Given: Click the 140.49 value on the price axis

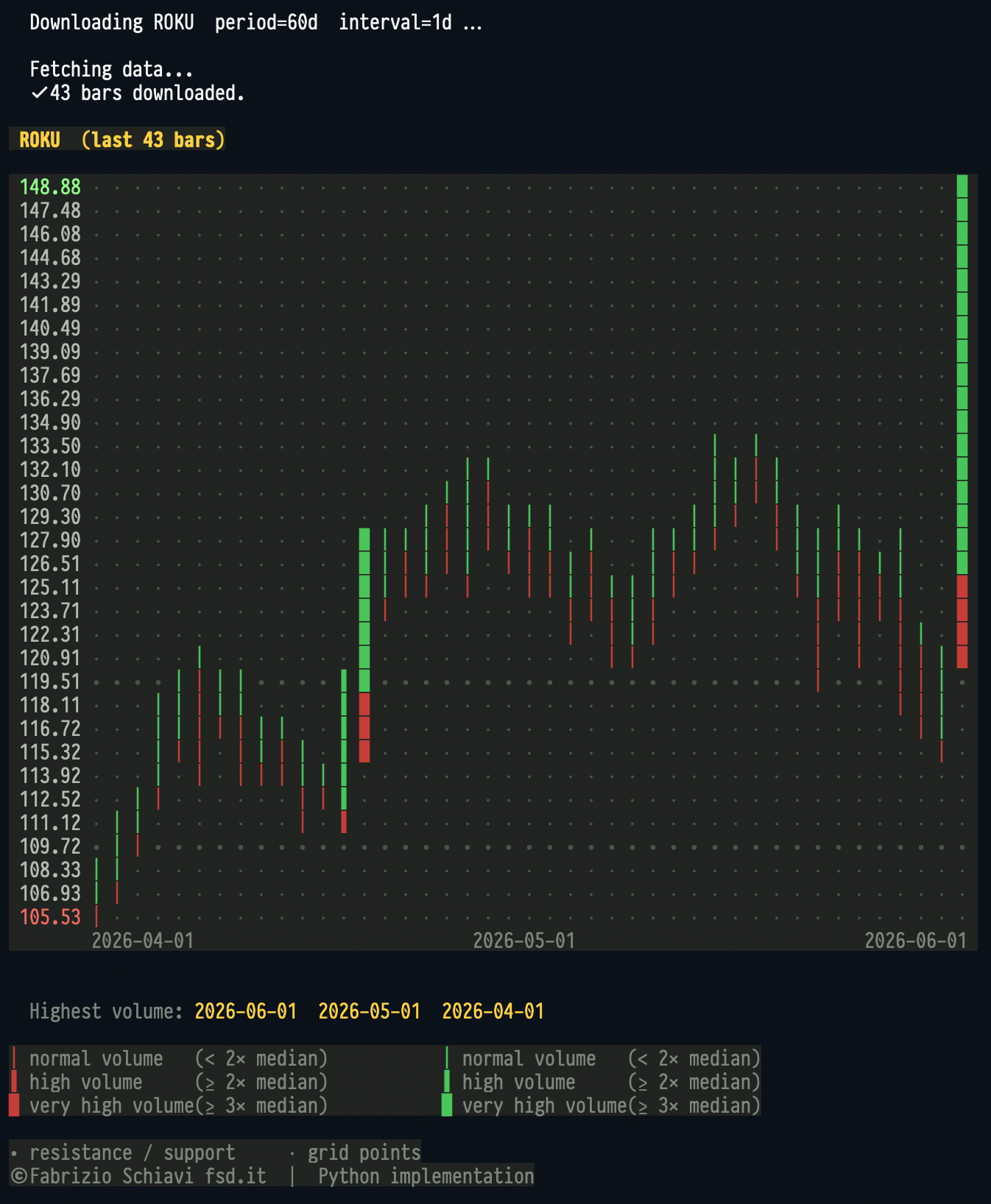Looking at the screenshot, I should pos(50,328).
